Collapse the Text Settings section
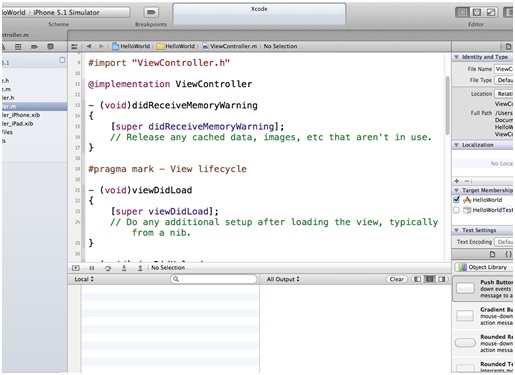The image size is (515, 375). click(x=456, y=230)
